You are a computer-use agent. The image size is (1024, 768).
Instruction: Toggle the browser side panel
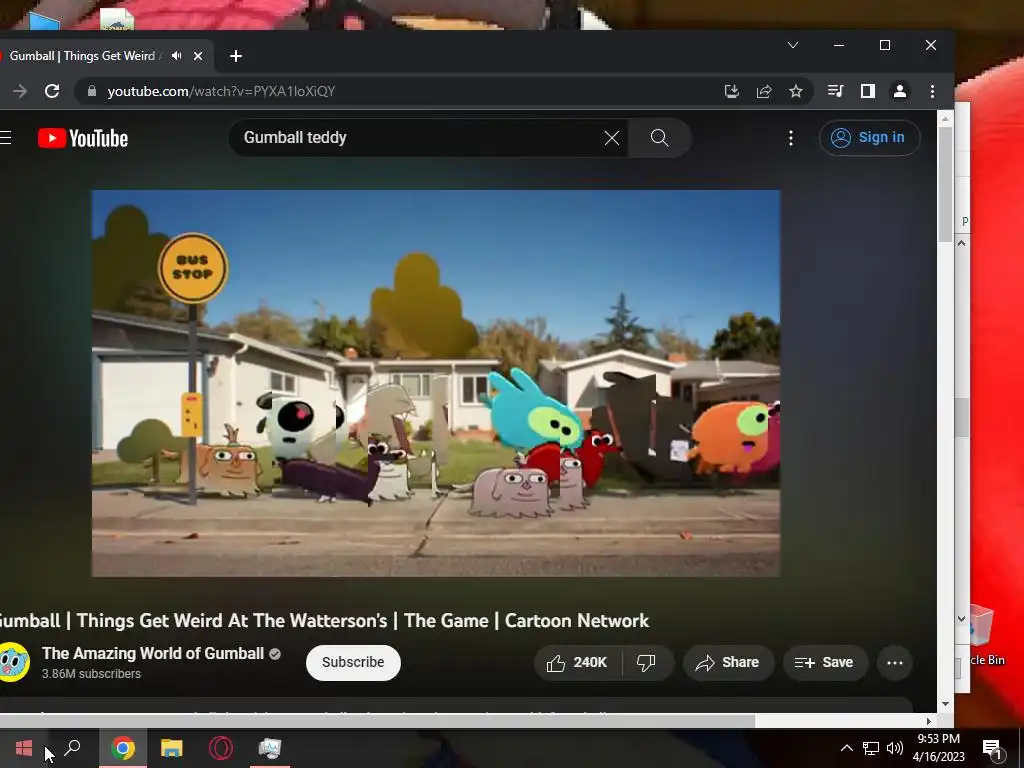pyautogui.click(x=867, y=91)
